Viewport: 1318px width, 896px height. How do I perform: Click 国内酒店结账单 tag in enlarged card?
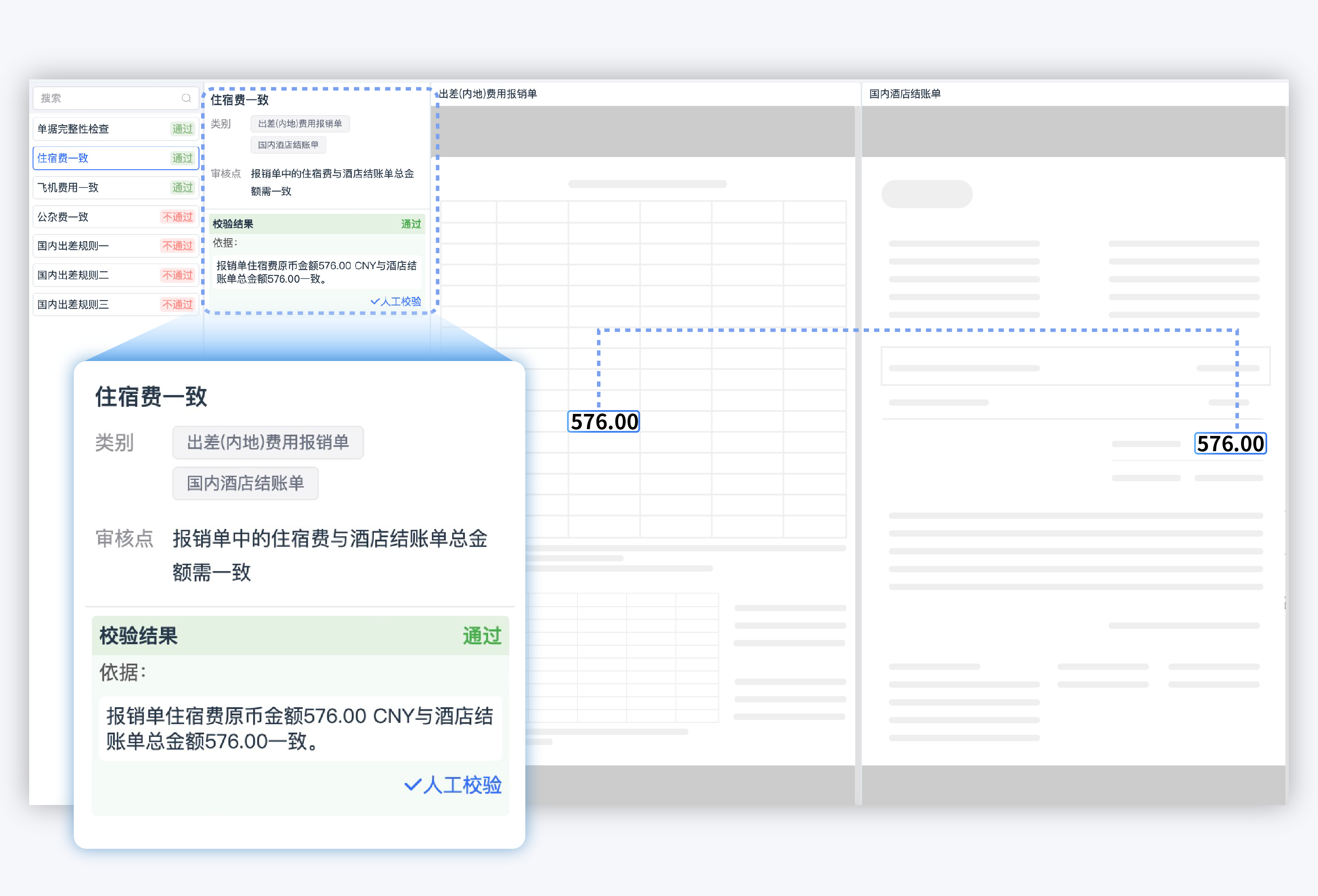pyautogui.click(x=245, y=483)
